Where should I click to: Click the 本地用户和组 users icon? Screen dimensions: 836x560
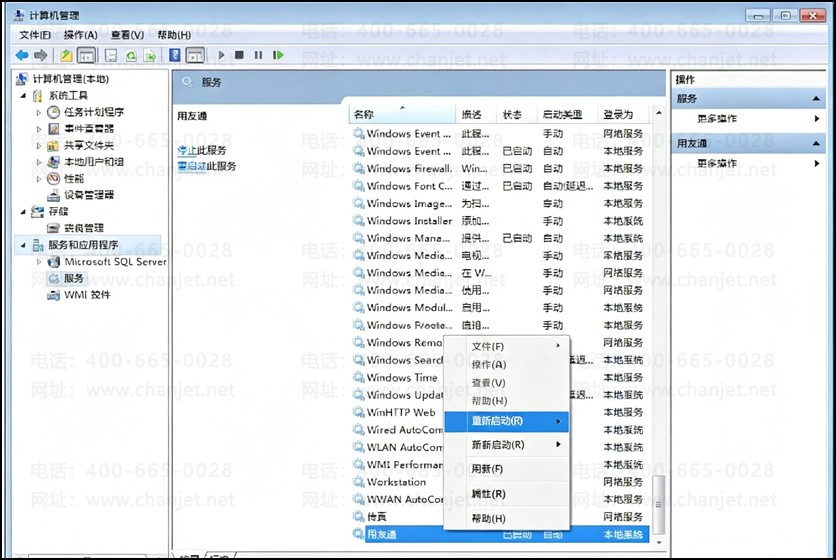coord(53,162)
